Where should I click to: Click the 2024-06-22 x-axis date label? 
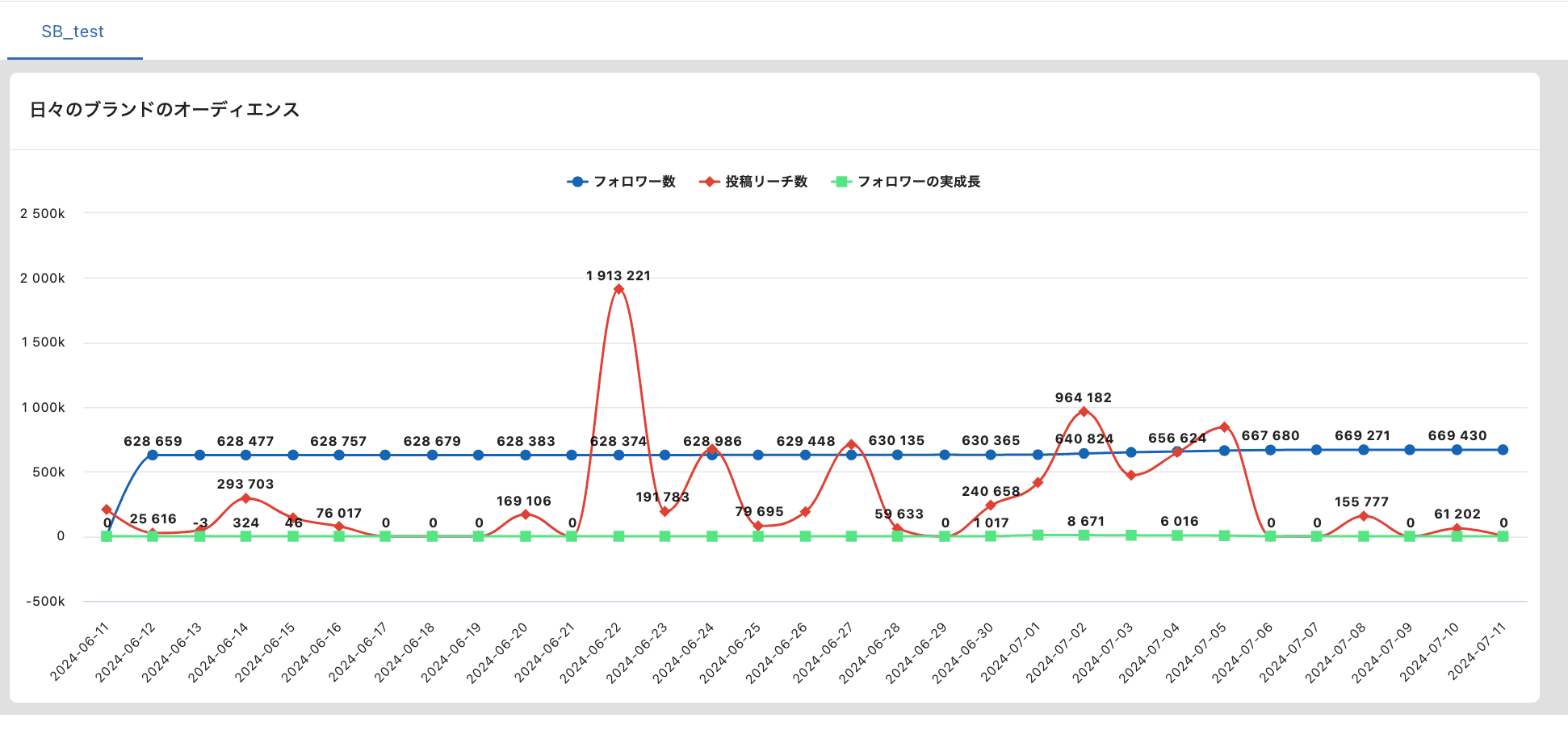click(590, 653)
